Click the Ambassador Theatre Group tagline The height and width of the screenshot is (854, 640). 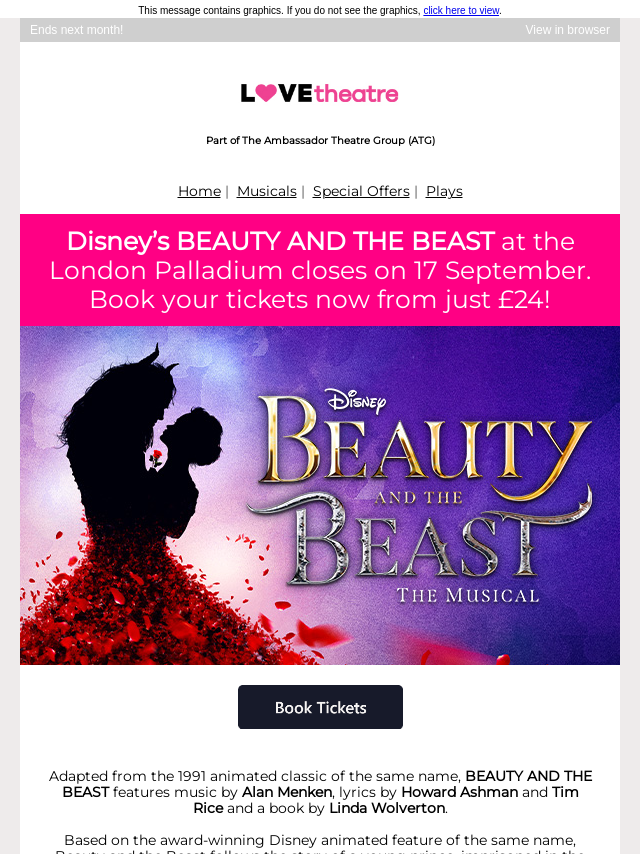pos(320,141)
